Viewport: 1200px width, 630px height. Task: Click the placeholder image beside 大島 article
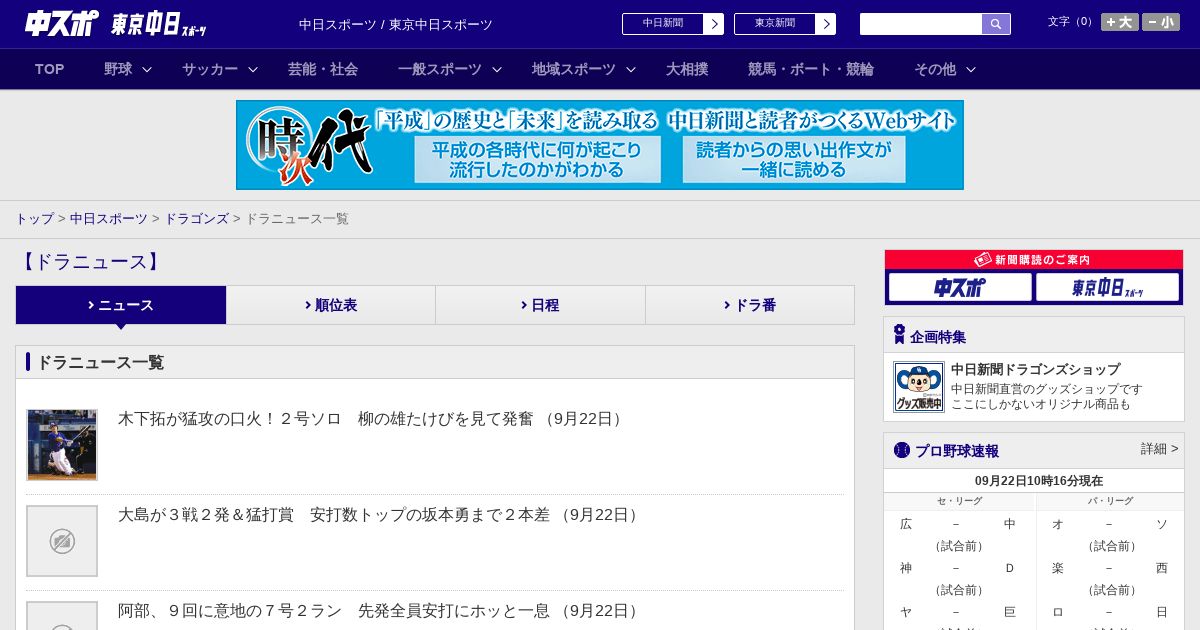pos(62,541)
